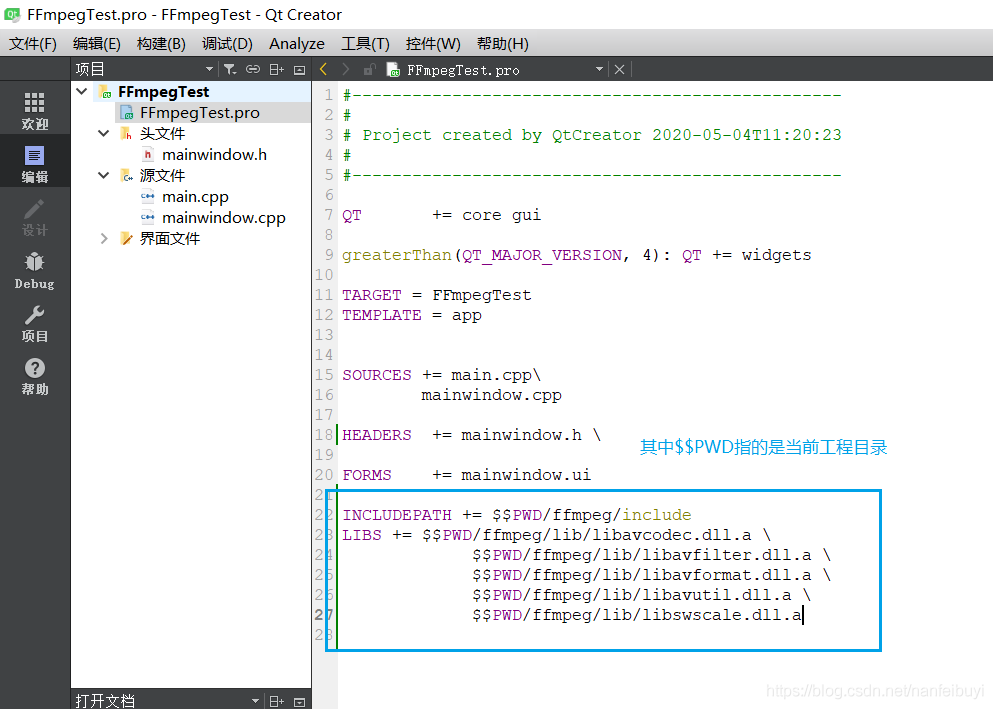Screen dimensions: 993x709
Task: Select the FFmpegTest root project
Action: [x=163, y=92]
